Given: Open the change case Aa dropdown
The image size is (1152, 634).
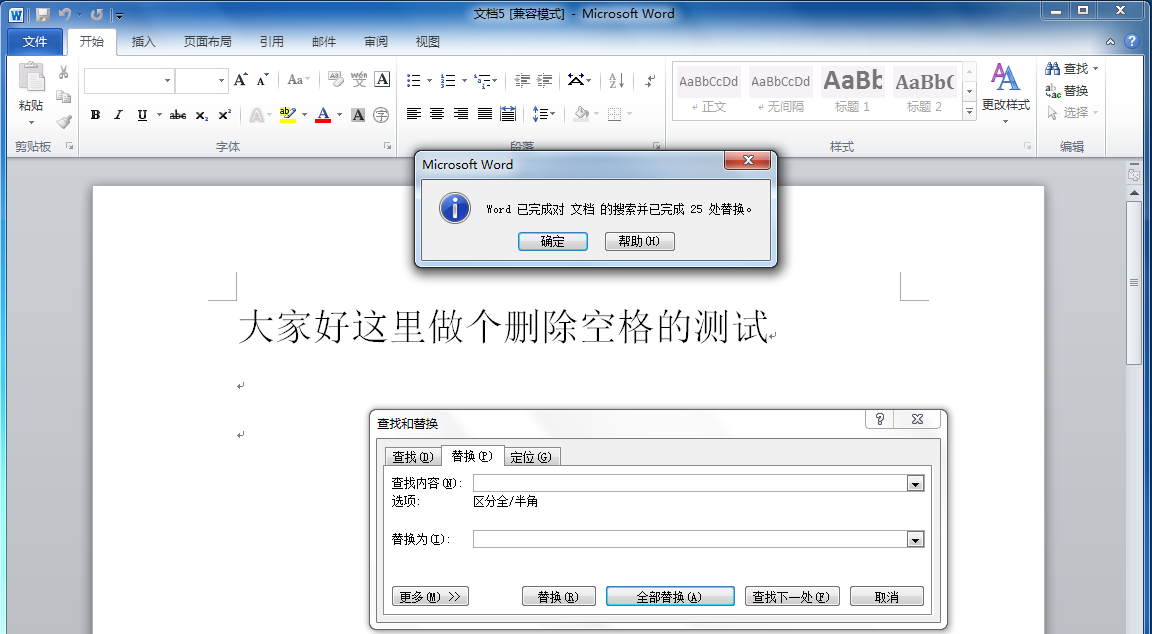Looking at the screenshot, I should click(x=298, y=79).
